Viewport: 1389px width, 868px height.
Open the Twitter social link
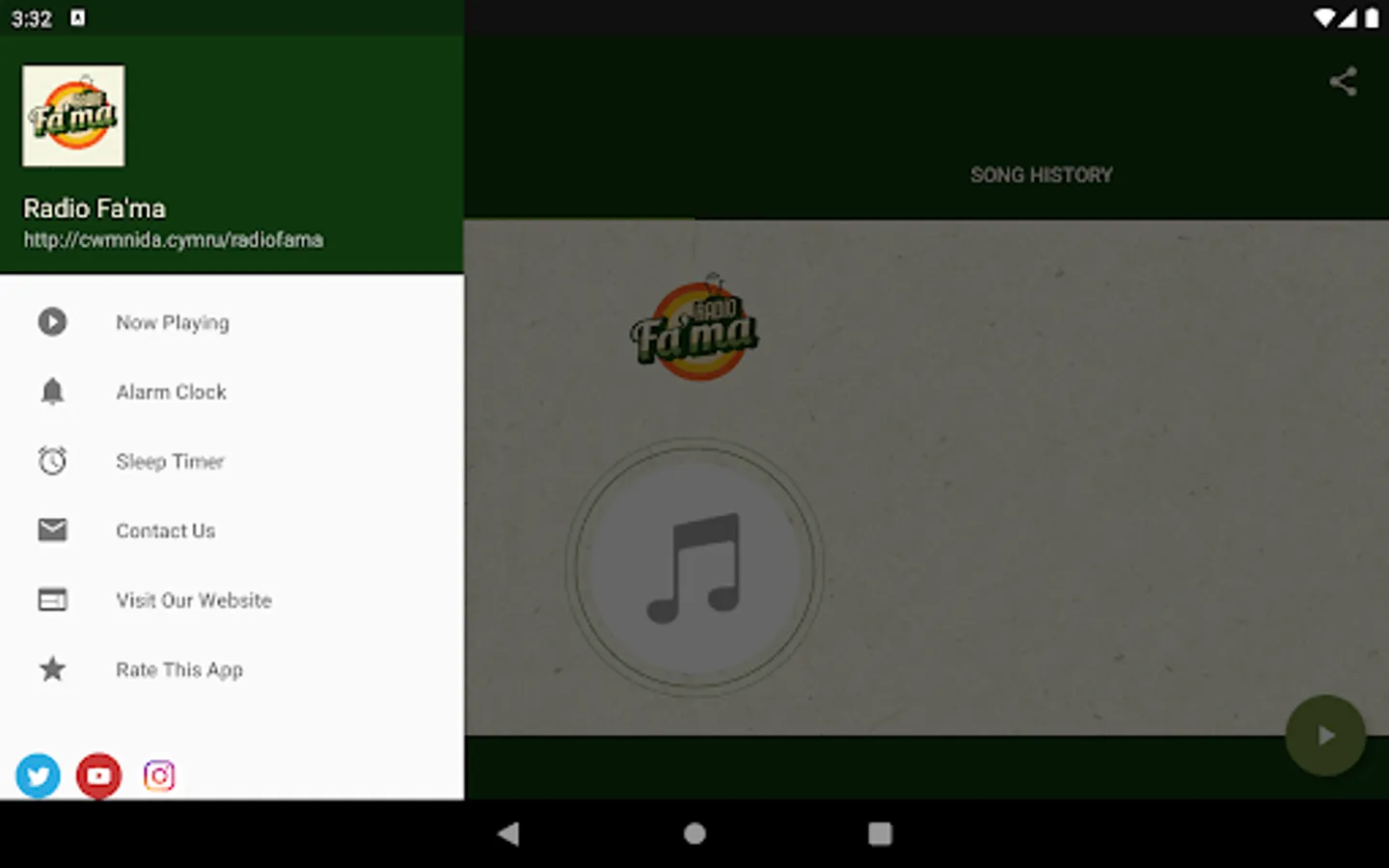[x=38, y=775]
